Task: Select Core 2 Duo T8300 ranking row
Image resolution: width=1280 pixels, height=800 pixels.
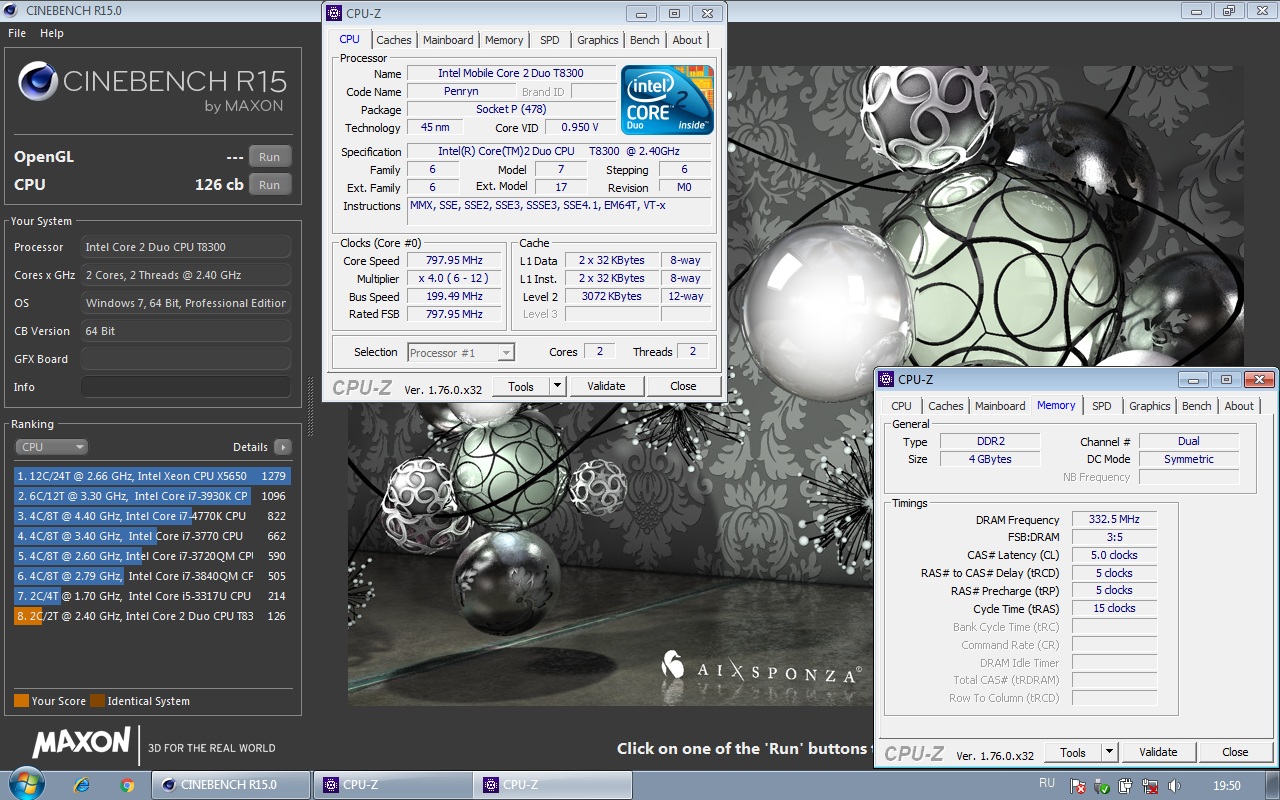Action: [152, 616]
